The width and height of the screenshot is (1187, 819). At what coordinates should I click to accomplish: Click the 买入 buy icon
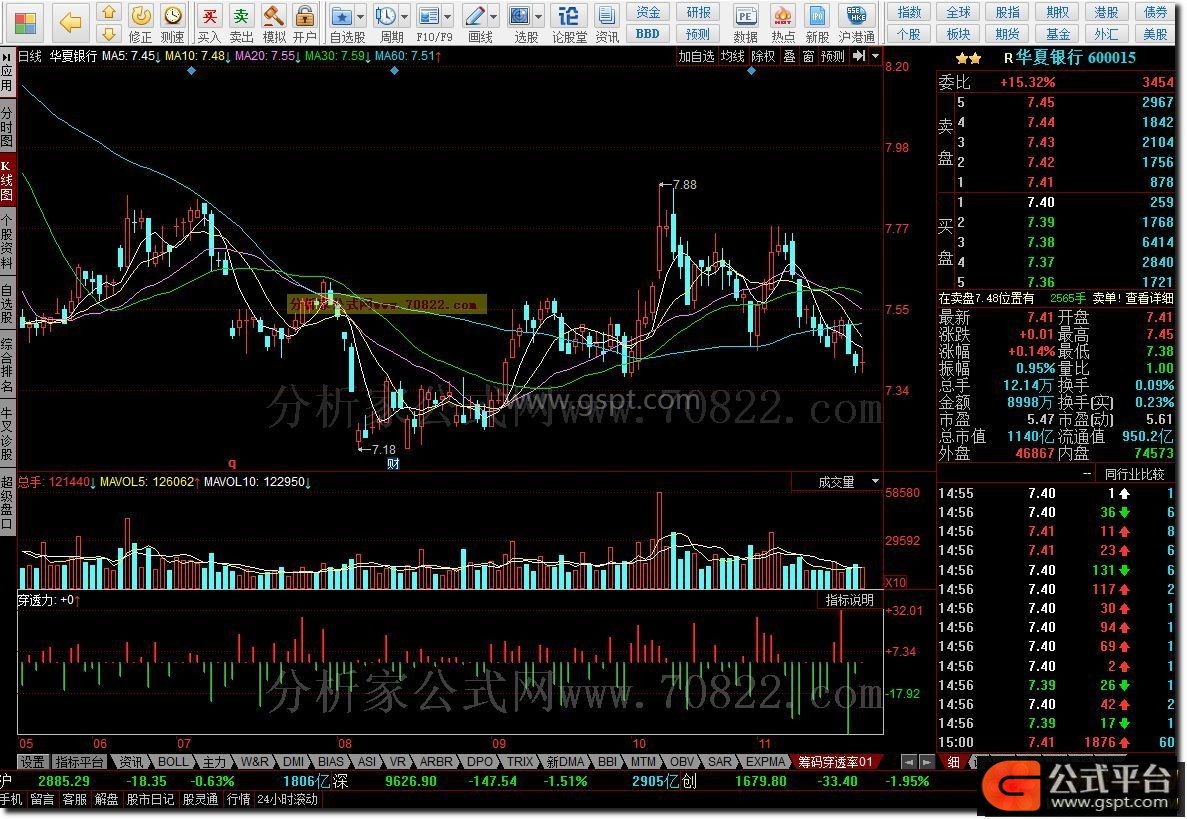[209, 23]
